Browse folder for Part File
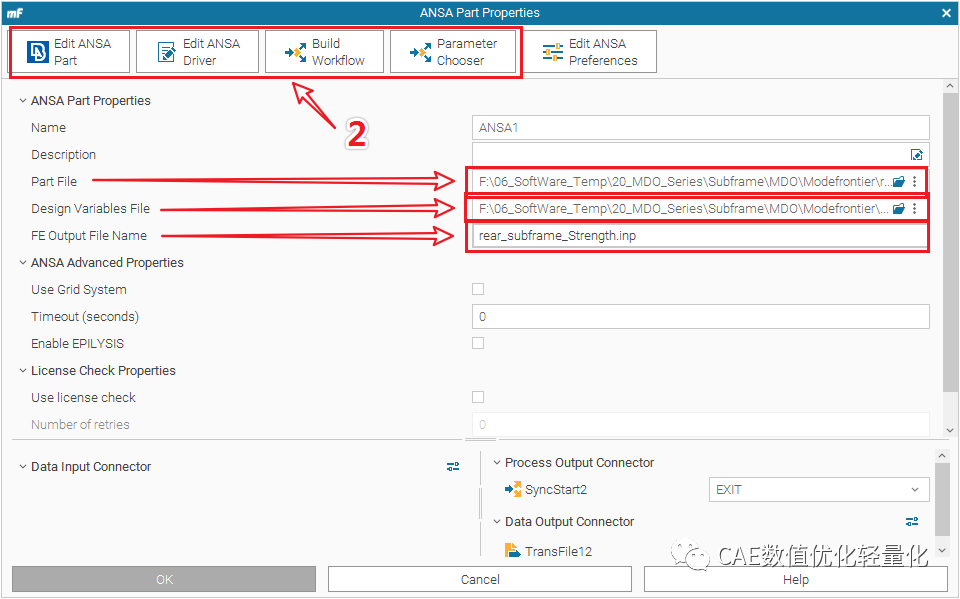 899,181
